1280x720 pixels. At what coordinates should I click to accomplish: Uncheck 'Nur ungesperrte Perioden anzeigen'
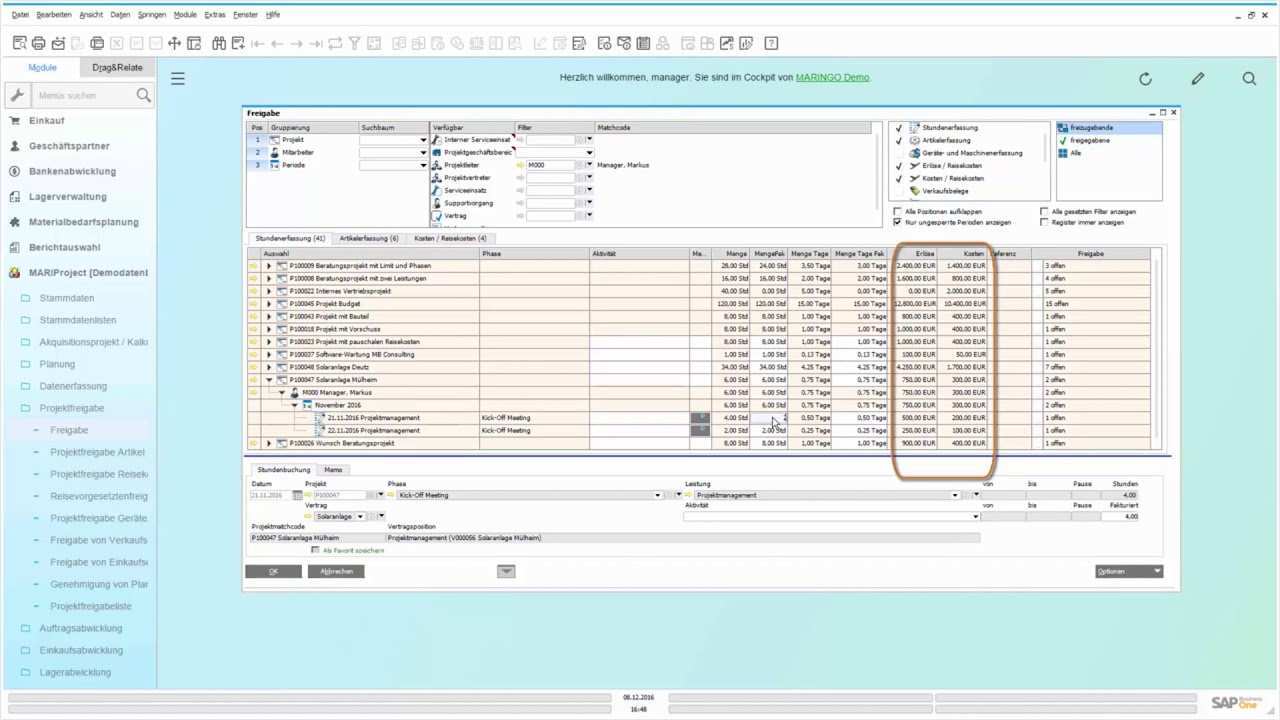[897, 222]
